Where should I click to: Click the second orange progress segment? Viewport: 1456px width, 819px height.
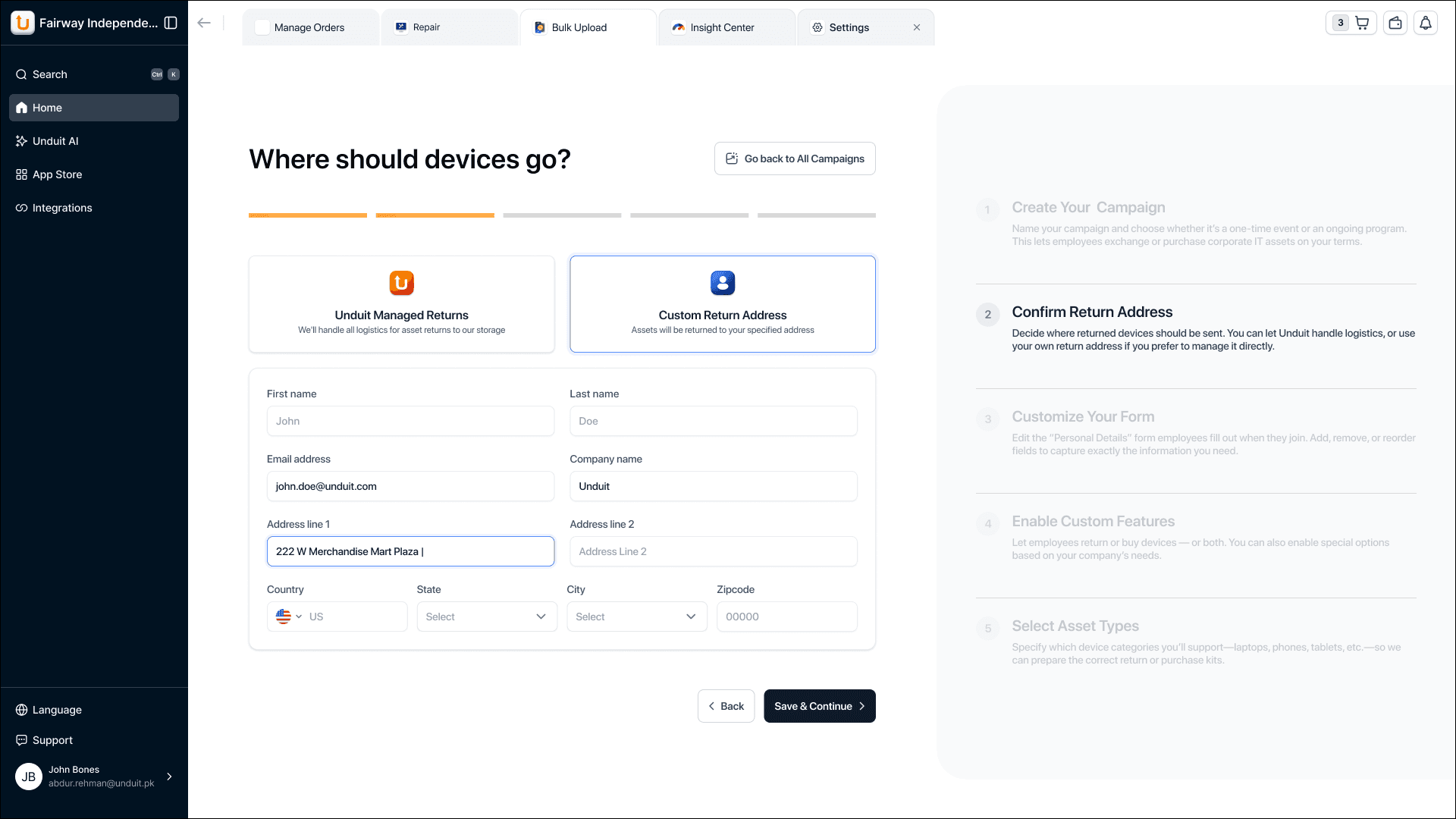point(435,215)
